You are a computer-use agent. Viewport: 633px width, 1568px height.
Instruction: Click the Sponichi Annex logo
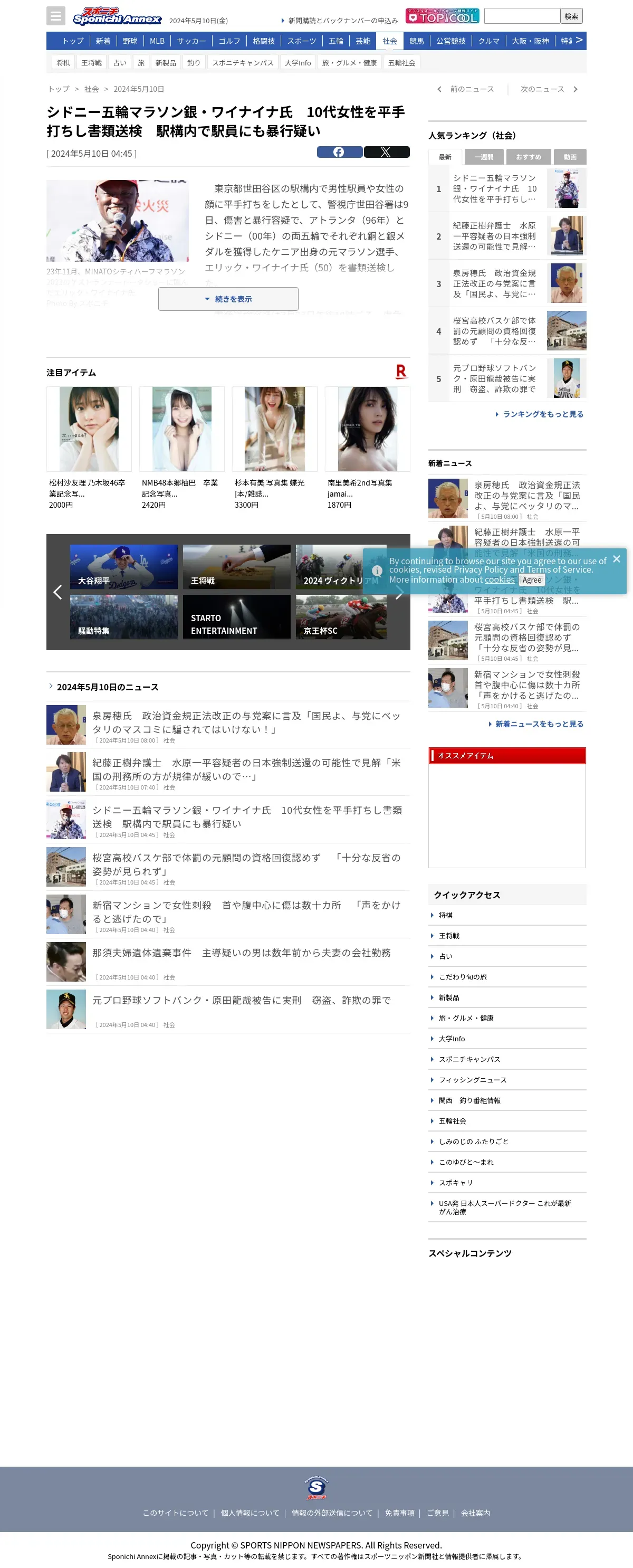pos(117,16)
